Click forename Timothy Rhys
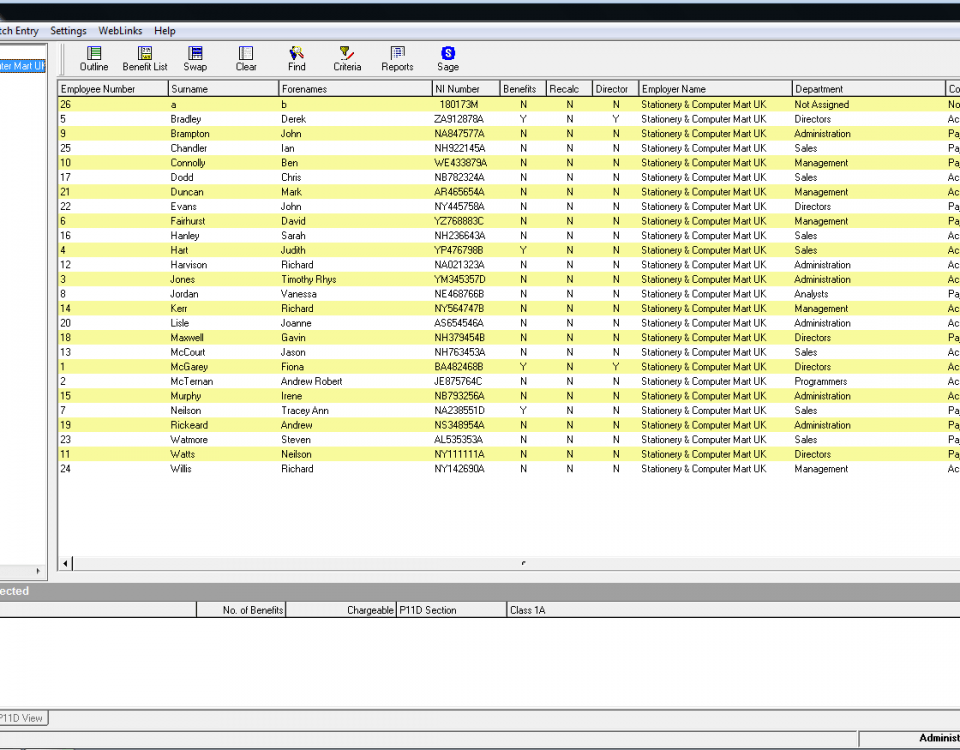 click(x=309, y=280)
